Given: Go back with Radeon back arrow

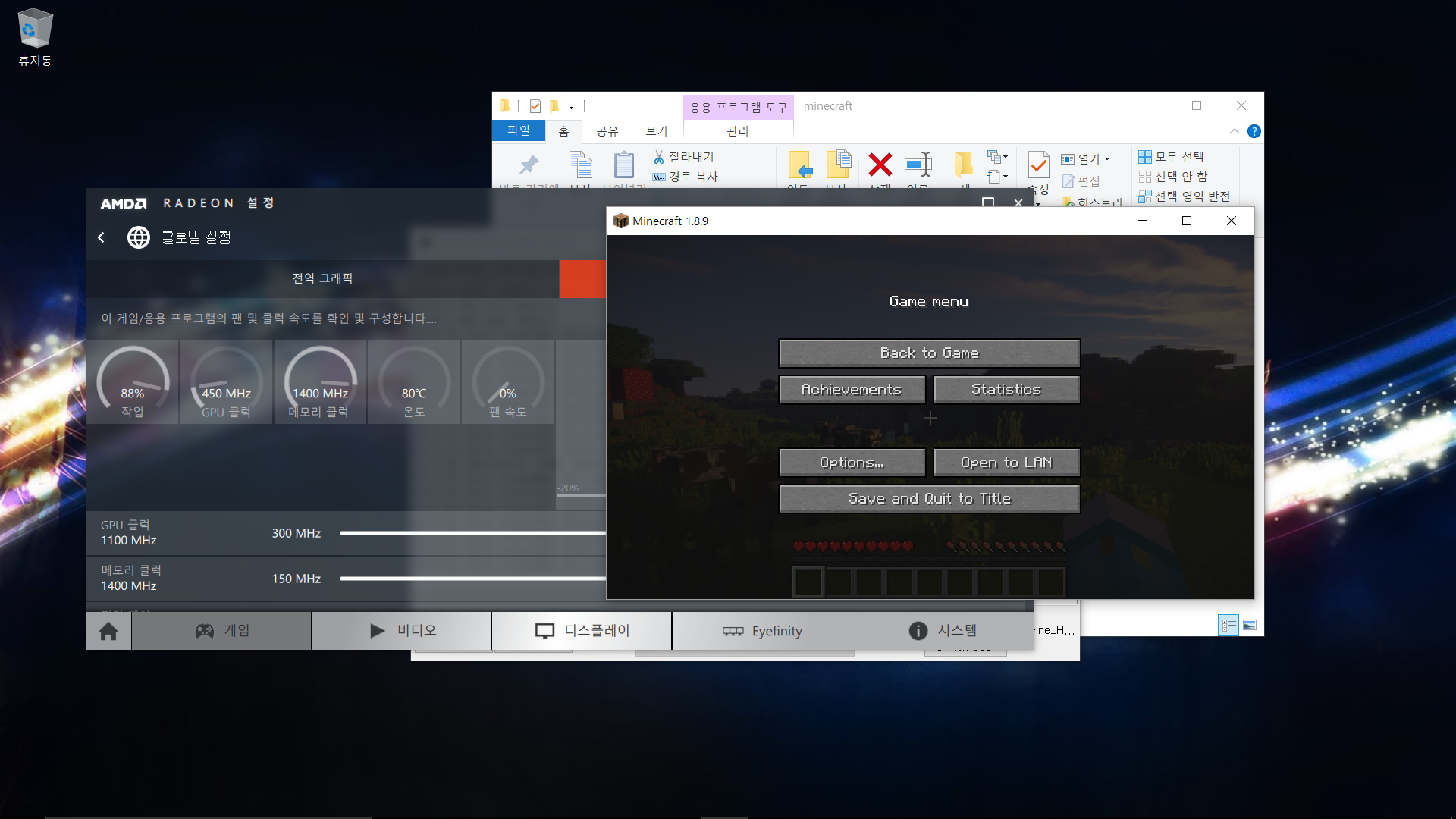Looking at the screenshot, I should tap(102, 237).
